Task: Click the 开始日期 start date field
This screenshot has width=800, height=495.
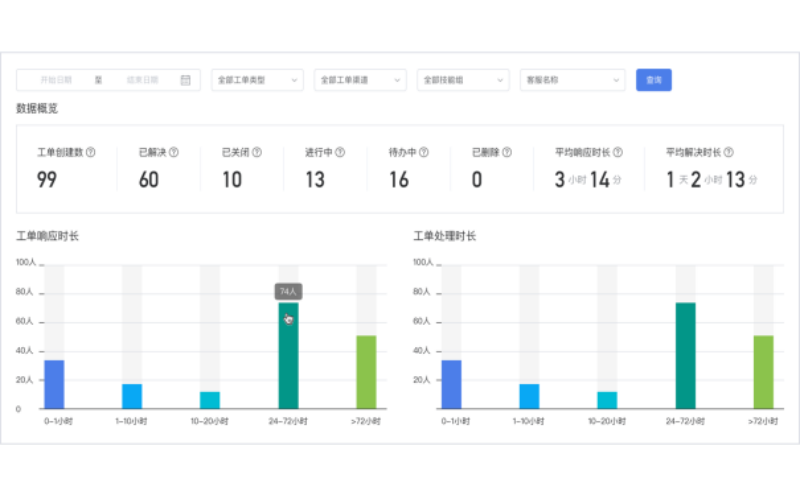Action: 57,80
